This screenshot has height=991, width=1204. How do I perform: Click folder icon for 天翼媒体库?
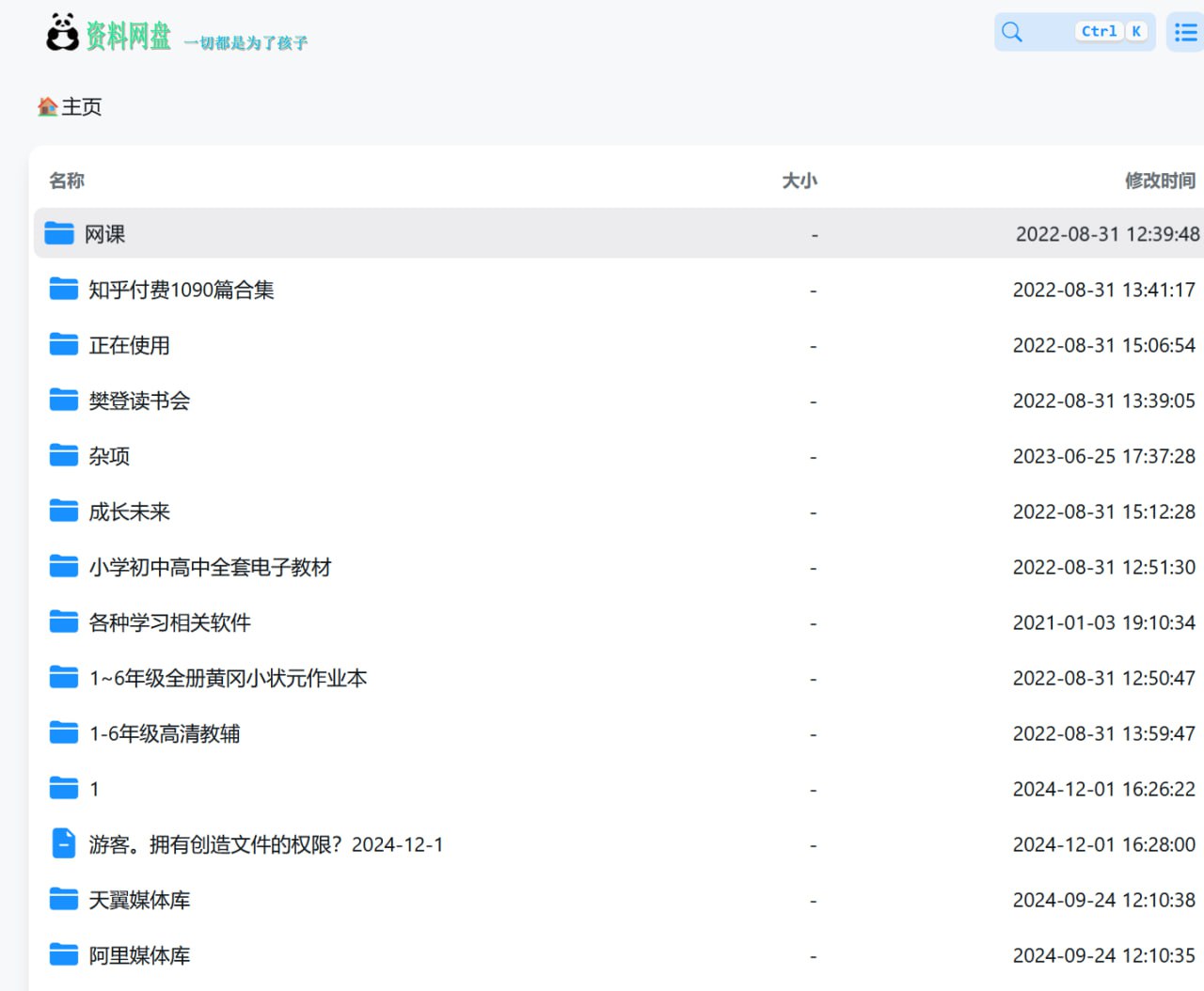coord(64,899)
